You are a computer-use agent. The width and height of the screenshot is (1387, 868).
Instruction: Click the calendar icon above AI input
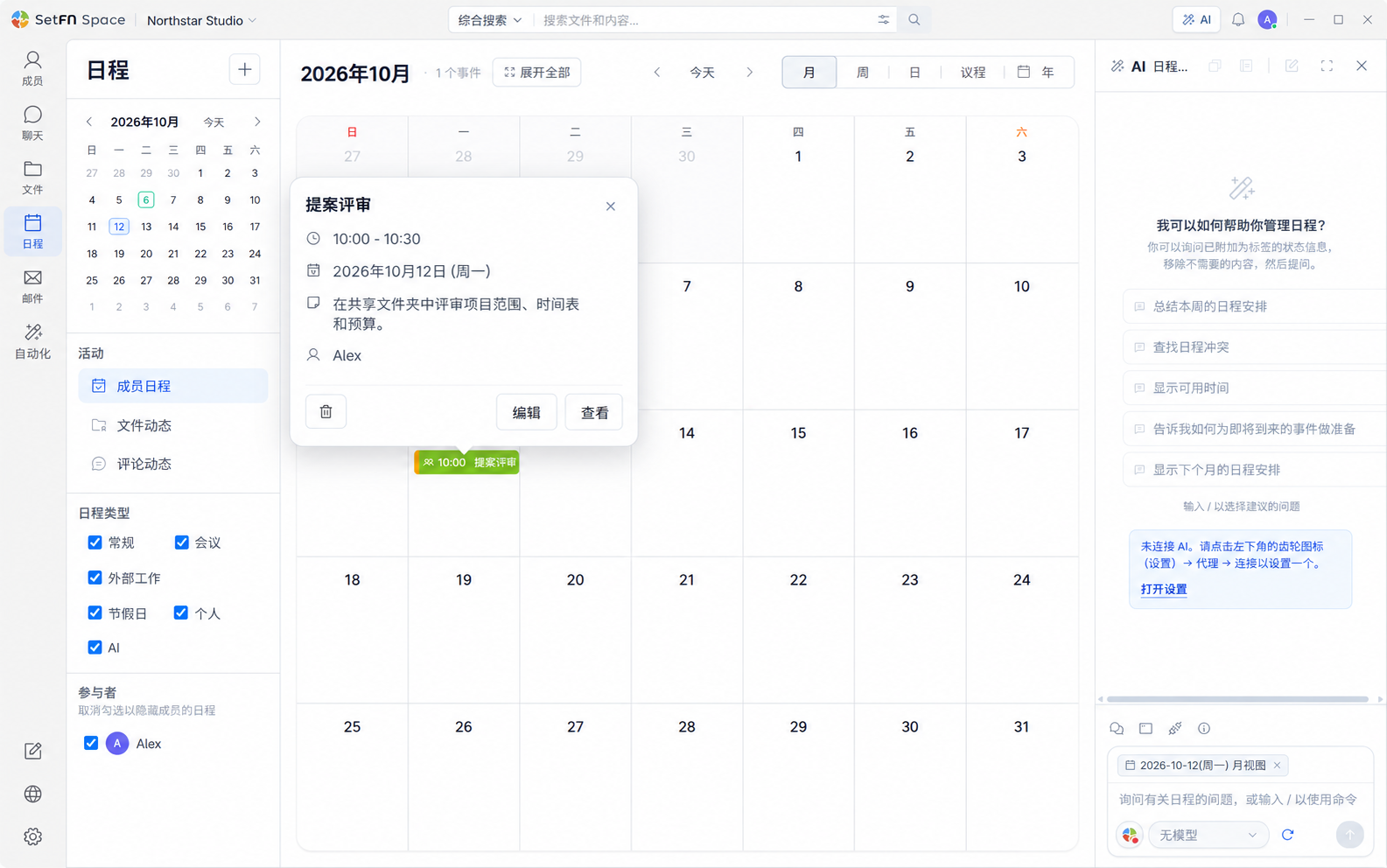pyautogui.click(x=1145, y=728)
